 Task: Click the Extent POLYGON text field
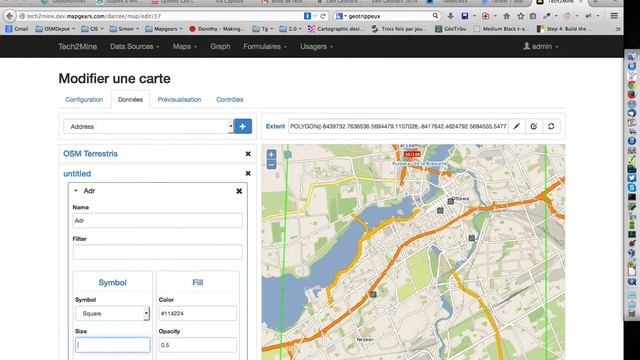click(398, 127)
